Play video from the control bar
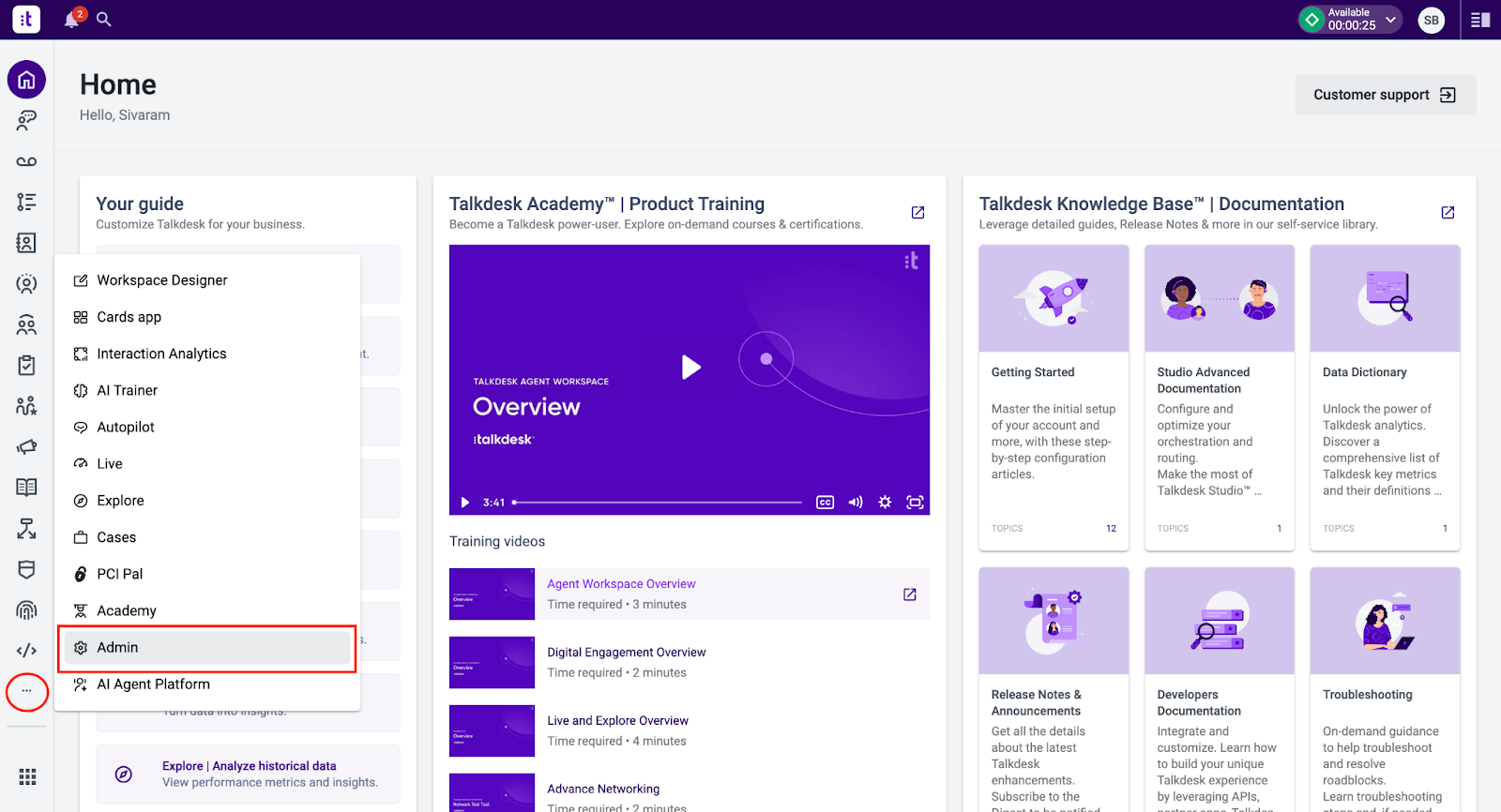 point(464,503)
